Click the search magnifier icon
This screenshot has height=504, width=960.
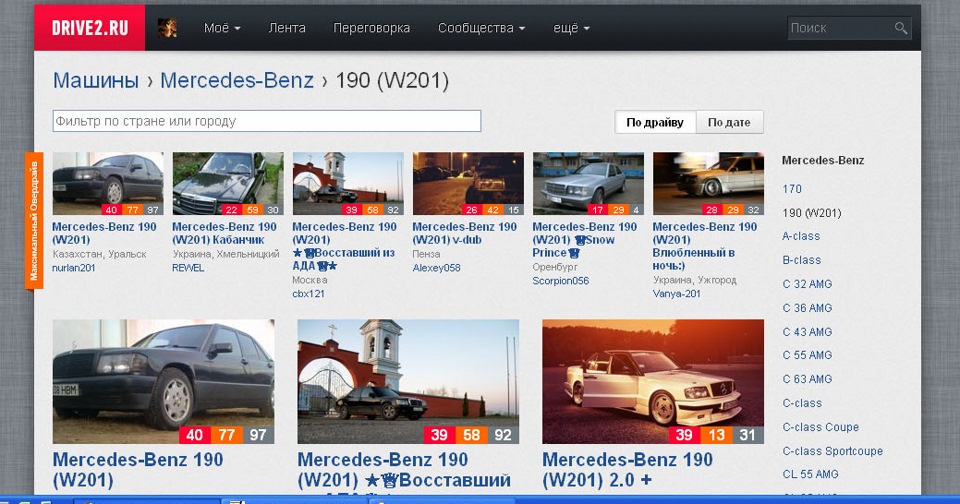(901, 28)
